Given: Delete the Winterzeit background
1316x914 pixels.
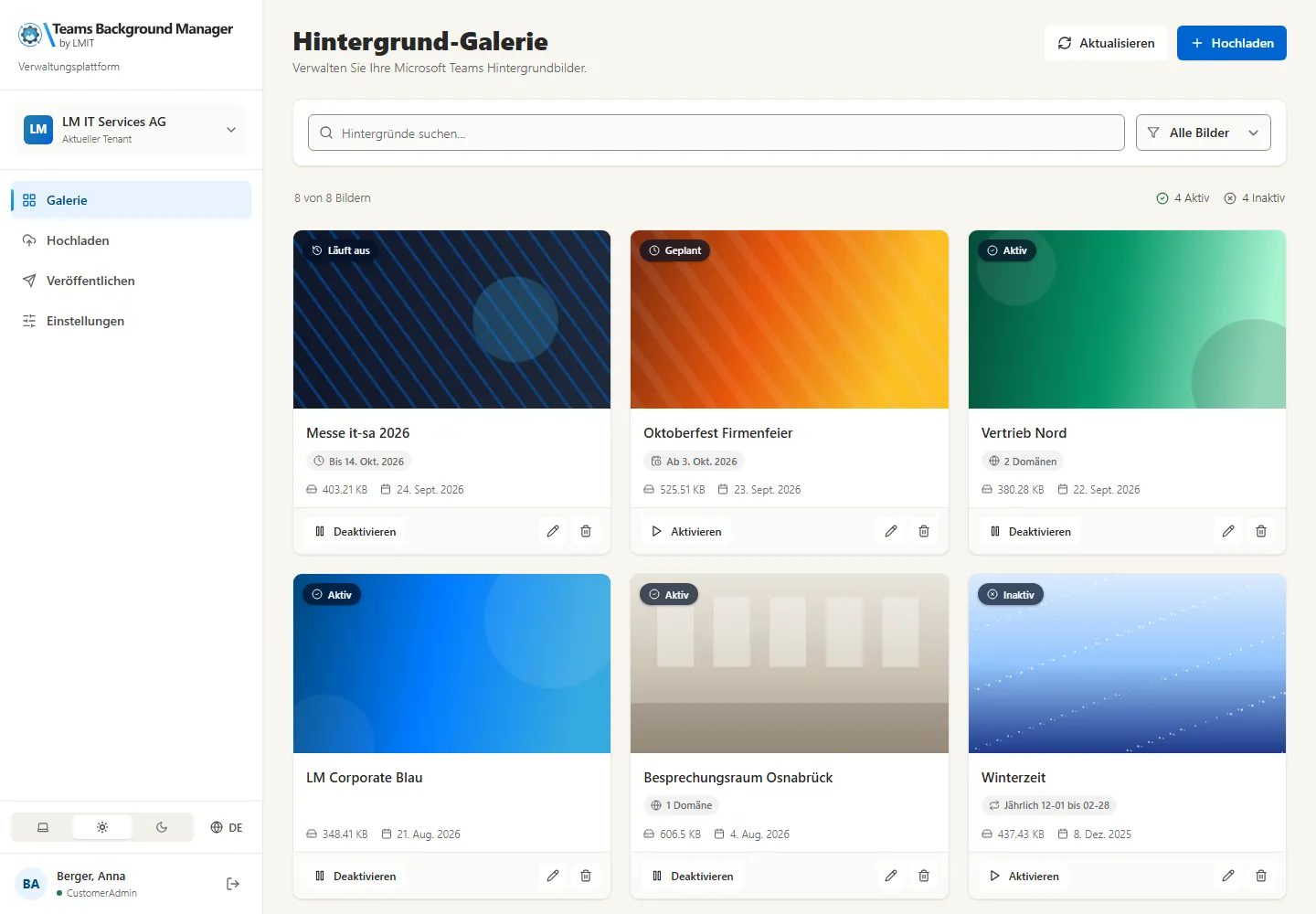Looking at the screenshot, I should point(1261,876).
